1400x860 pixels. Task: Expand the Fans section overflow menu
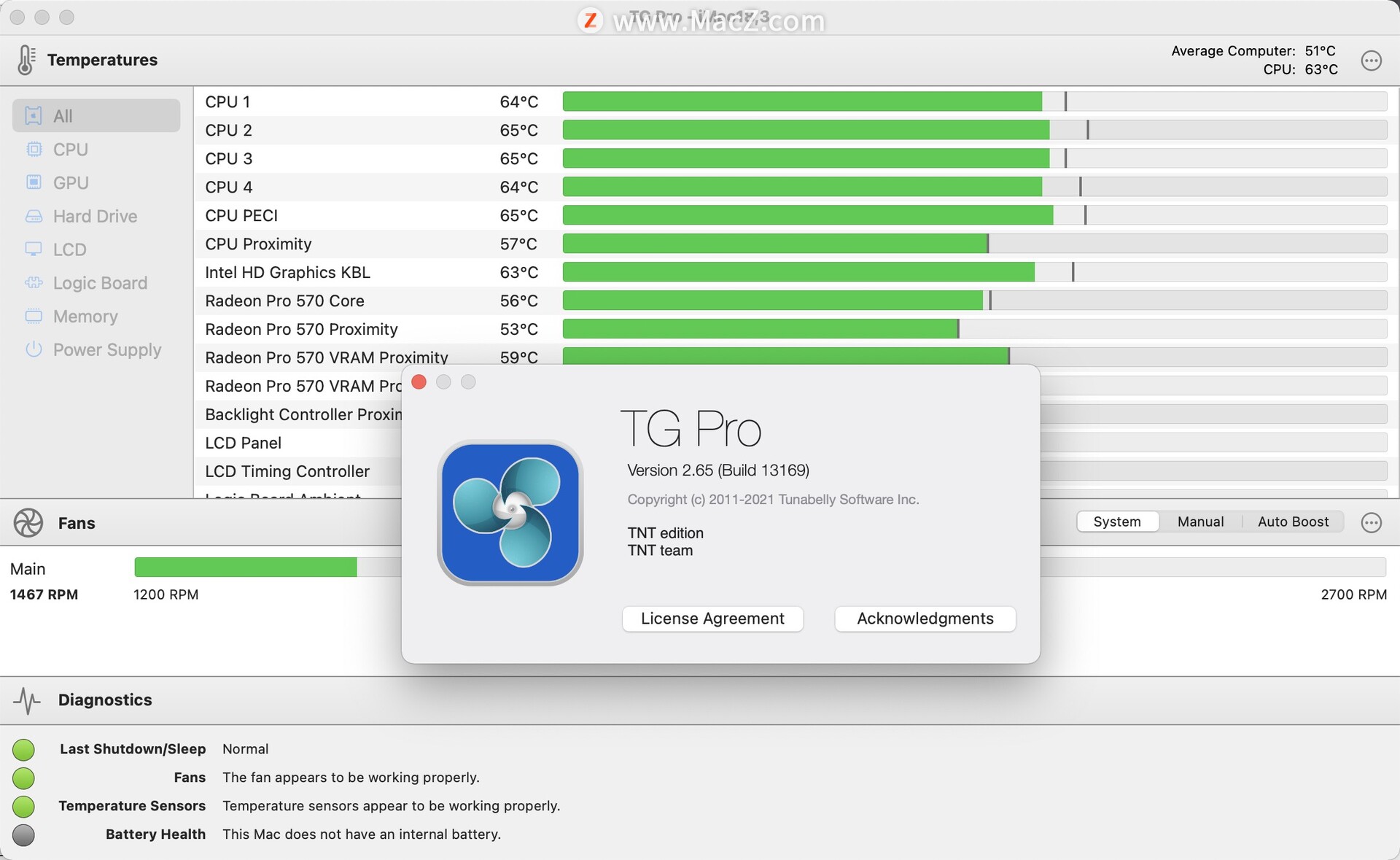[x=1372, y=522]
